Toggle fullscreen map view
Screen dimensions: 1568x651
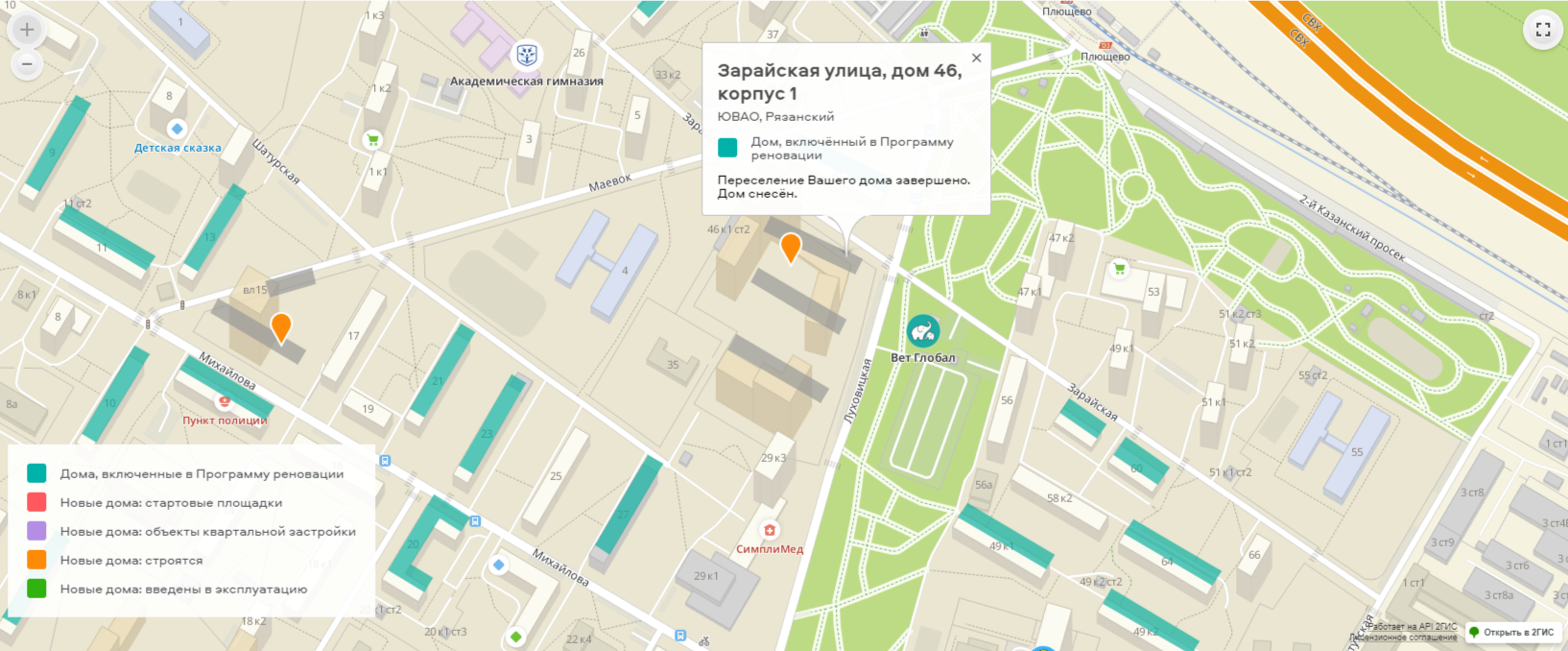point(1543,30)
